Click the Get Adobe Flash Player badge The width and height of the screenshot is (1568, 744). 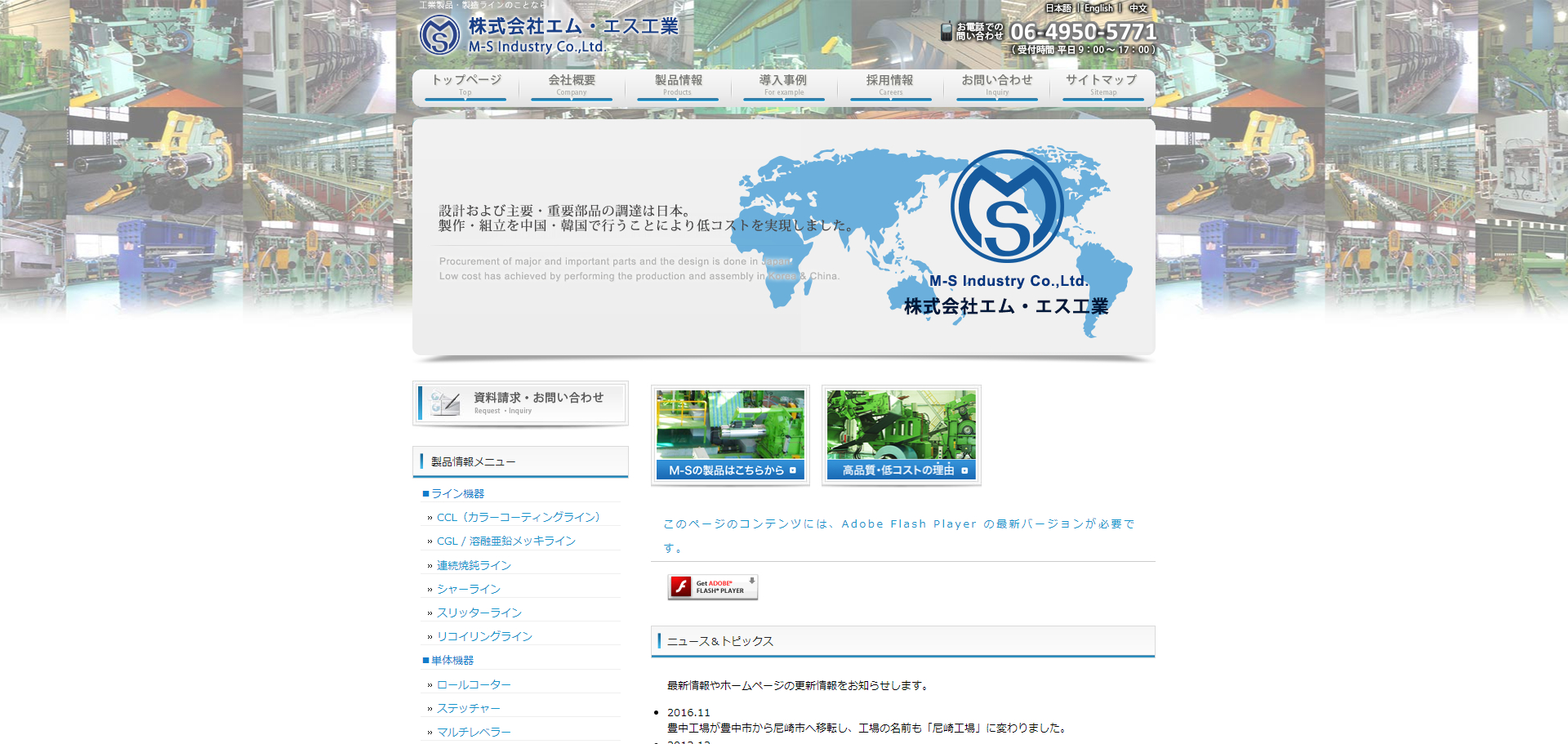pyautogui.click(x=713, y=587)
